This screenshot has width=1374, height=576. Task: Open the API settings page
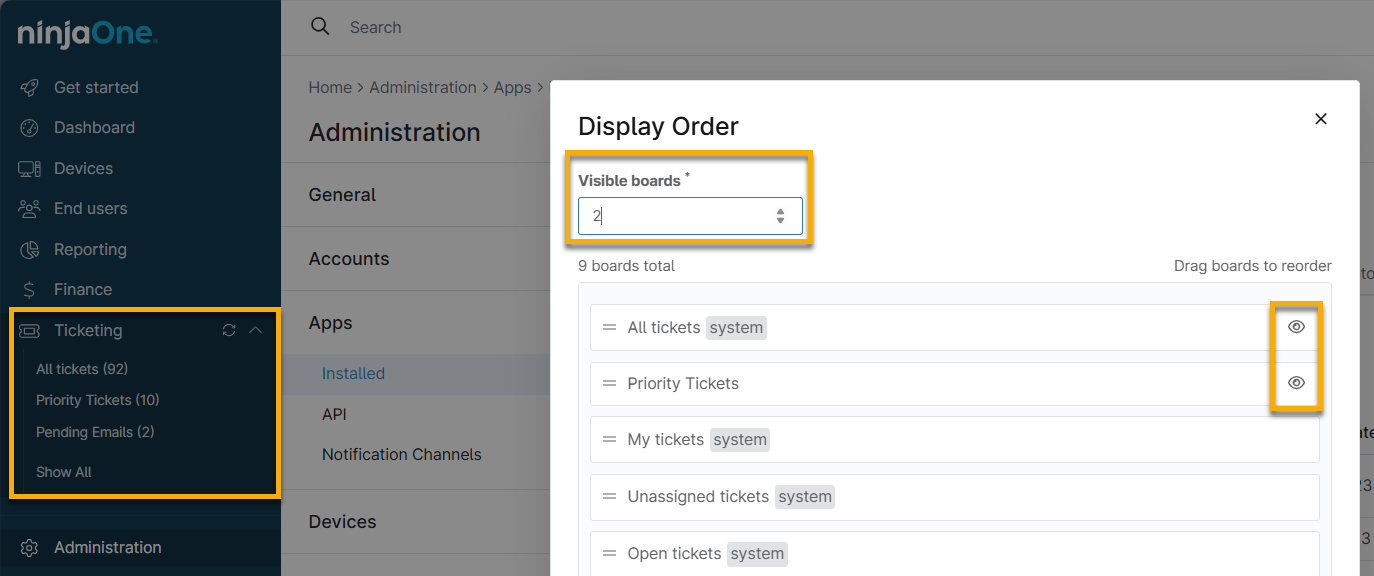[x=334, y=413]
